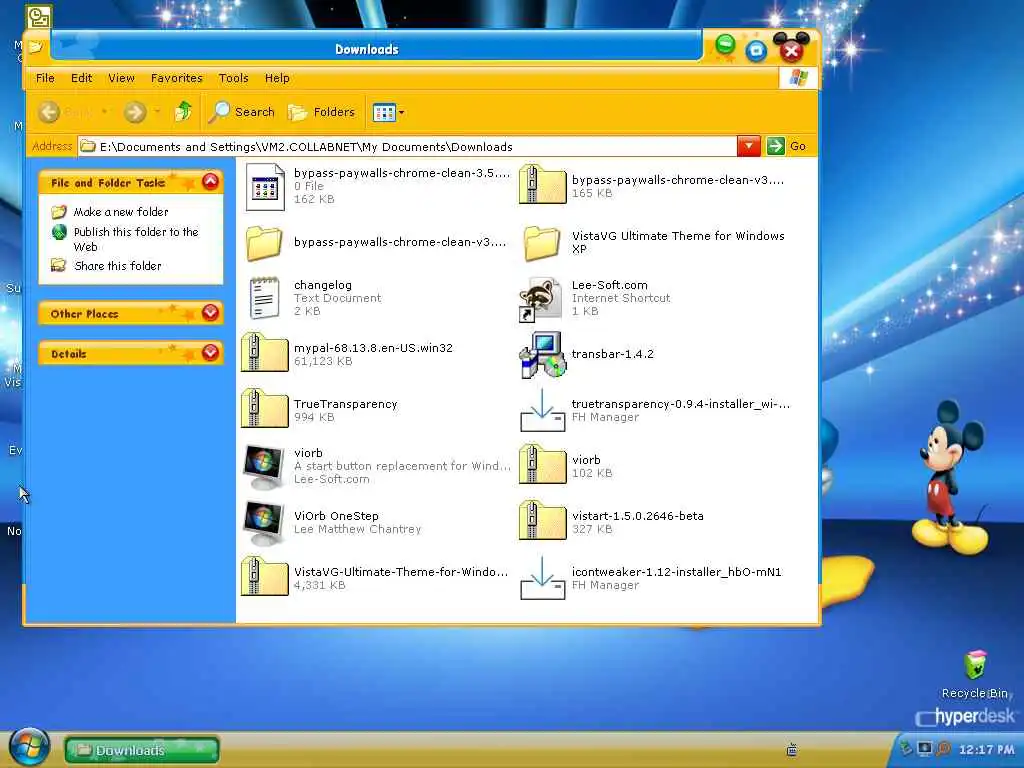This screenshot has height=768, width=1024.
Task: Click the Lee-Soft.com filename text
Action: click(x=609, y=285)
